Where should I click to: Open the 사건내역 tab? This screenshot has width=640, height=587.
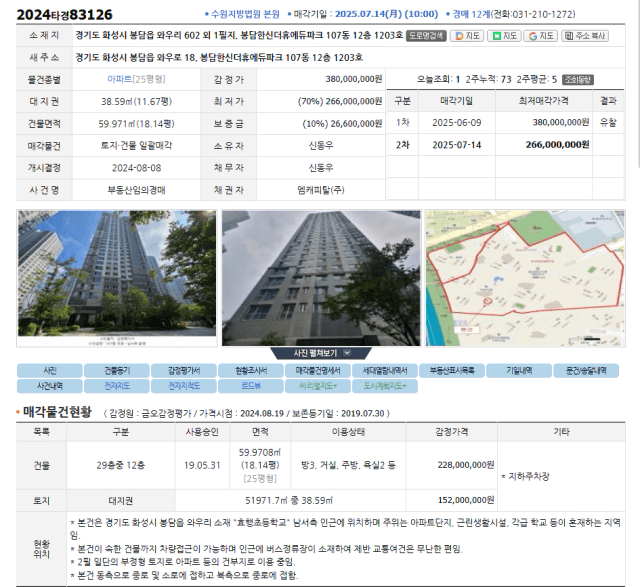pyautogui.click(x=50, y=386)
